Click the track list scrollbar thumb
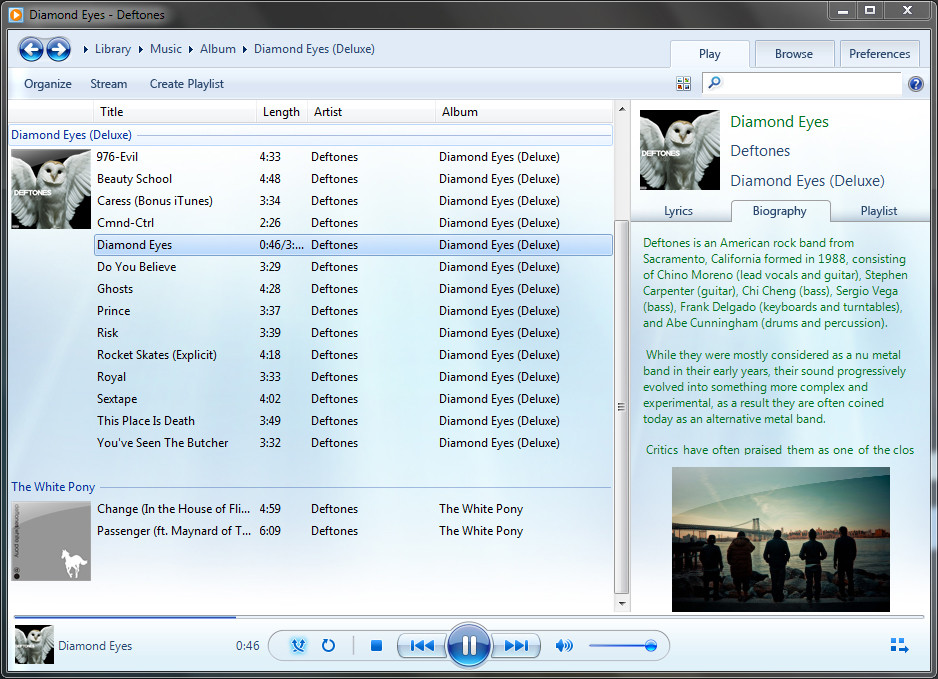This screenshot has width=938, height=679. pyautogui.click(x=622, y=407)
